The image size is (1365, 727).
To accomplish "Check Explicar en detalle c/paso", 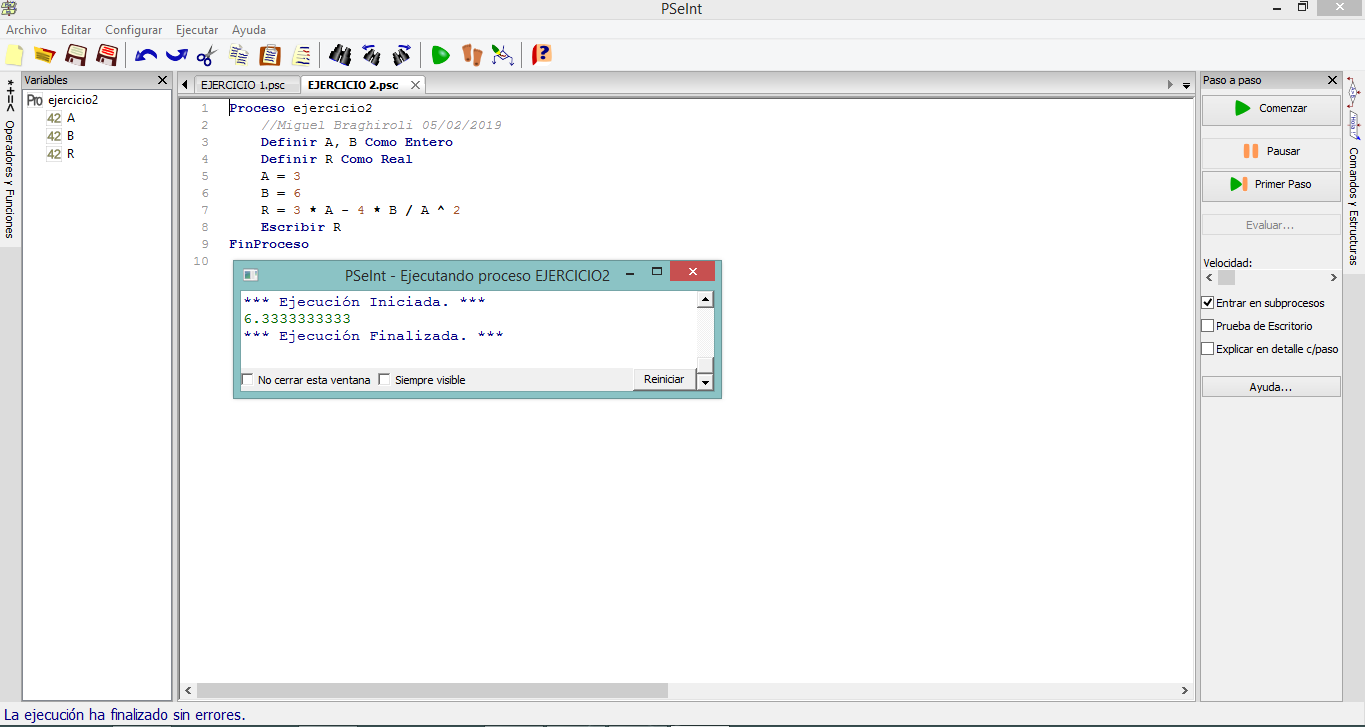I will (x=1206, y=348).
